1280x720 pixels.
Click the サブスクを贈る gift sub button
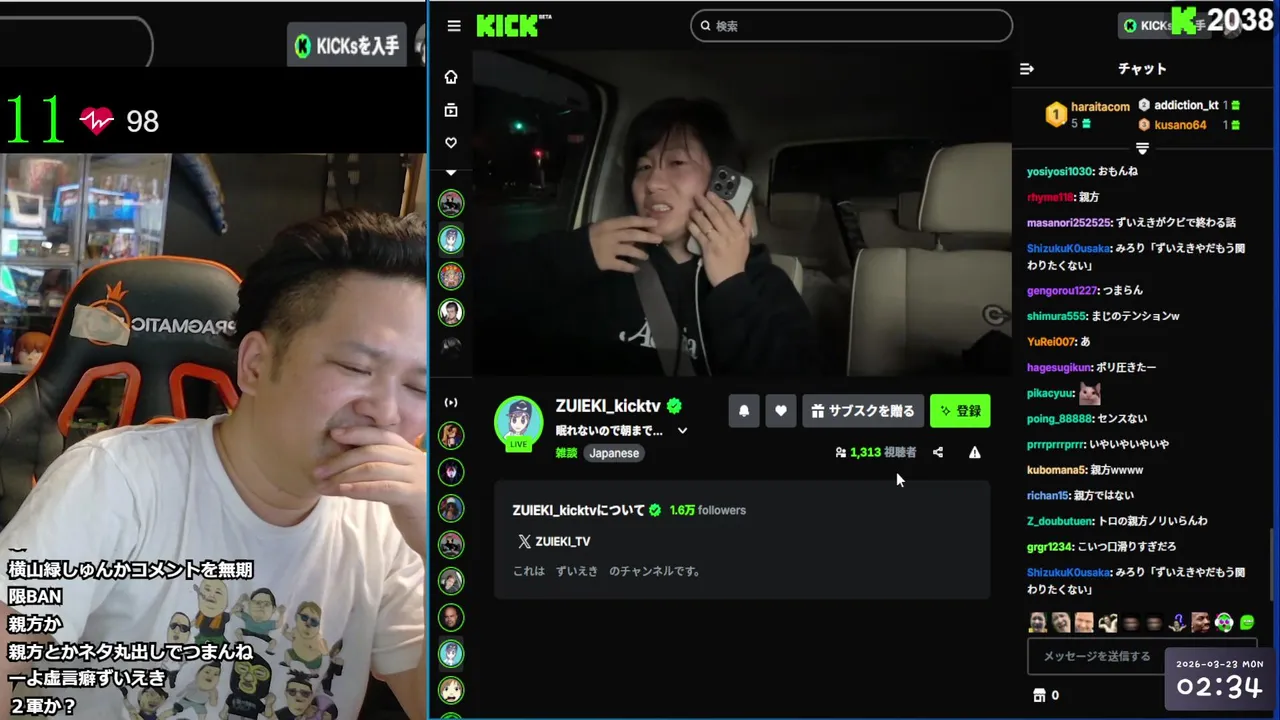(x=863, y=411)
